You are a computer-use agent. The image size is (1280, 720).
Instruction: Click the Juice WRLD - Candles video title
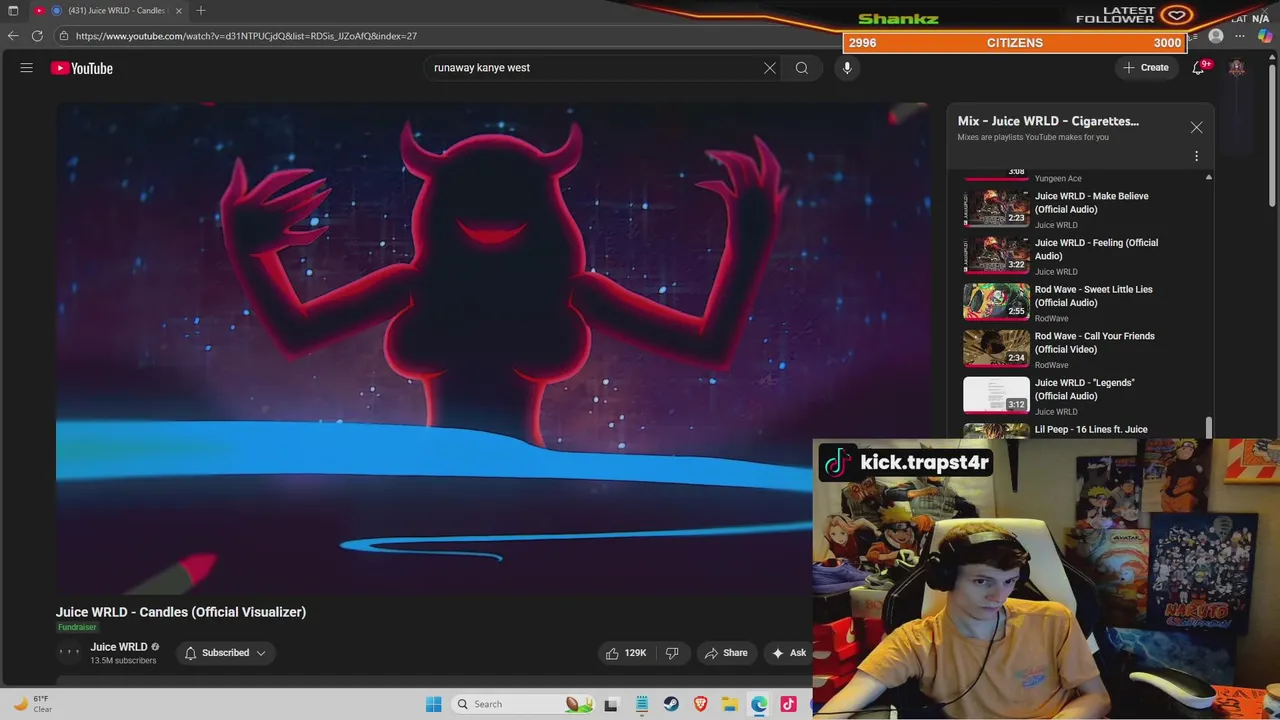pos(181,612)
